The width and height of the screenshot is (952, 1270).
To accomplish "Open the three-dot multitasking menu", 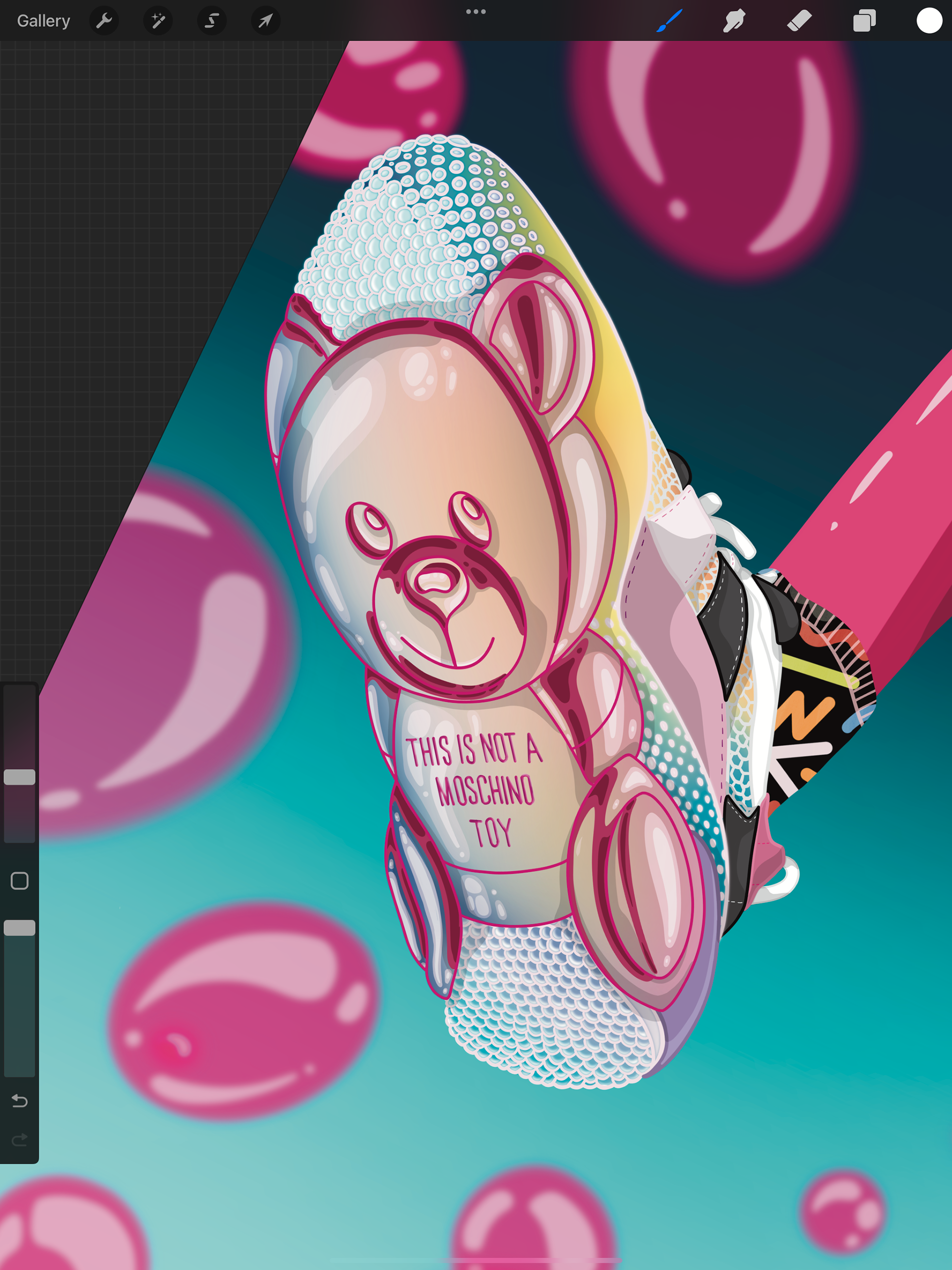I will point(476,11).
